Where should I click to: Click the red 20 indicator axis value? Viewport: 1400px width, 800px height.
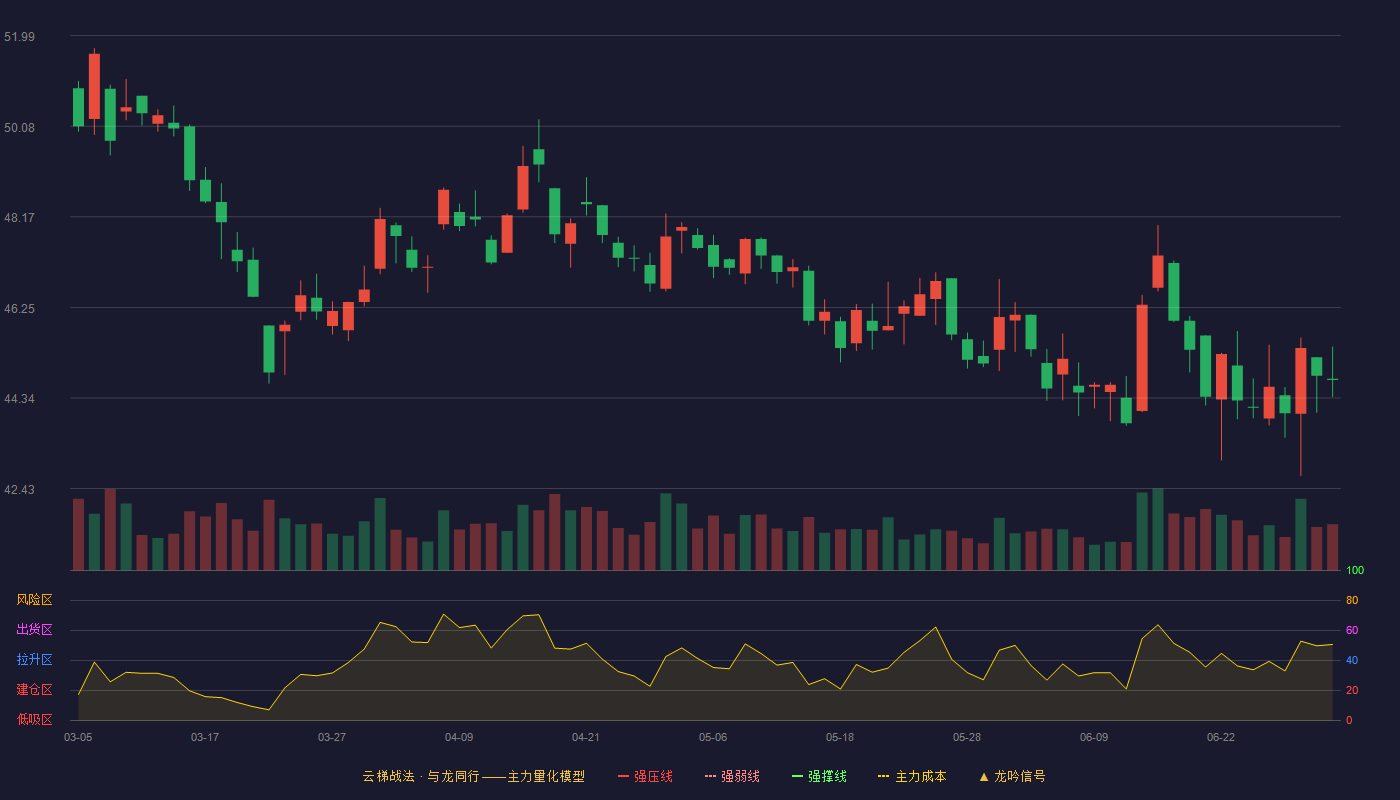pos(1352,691)
